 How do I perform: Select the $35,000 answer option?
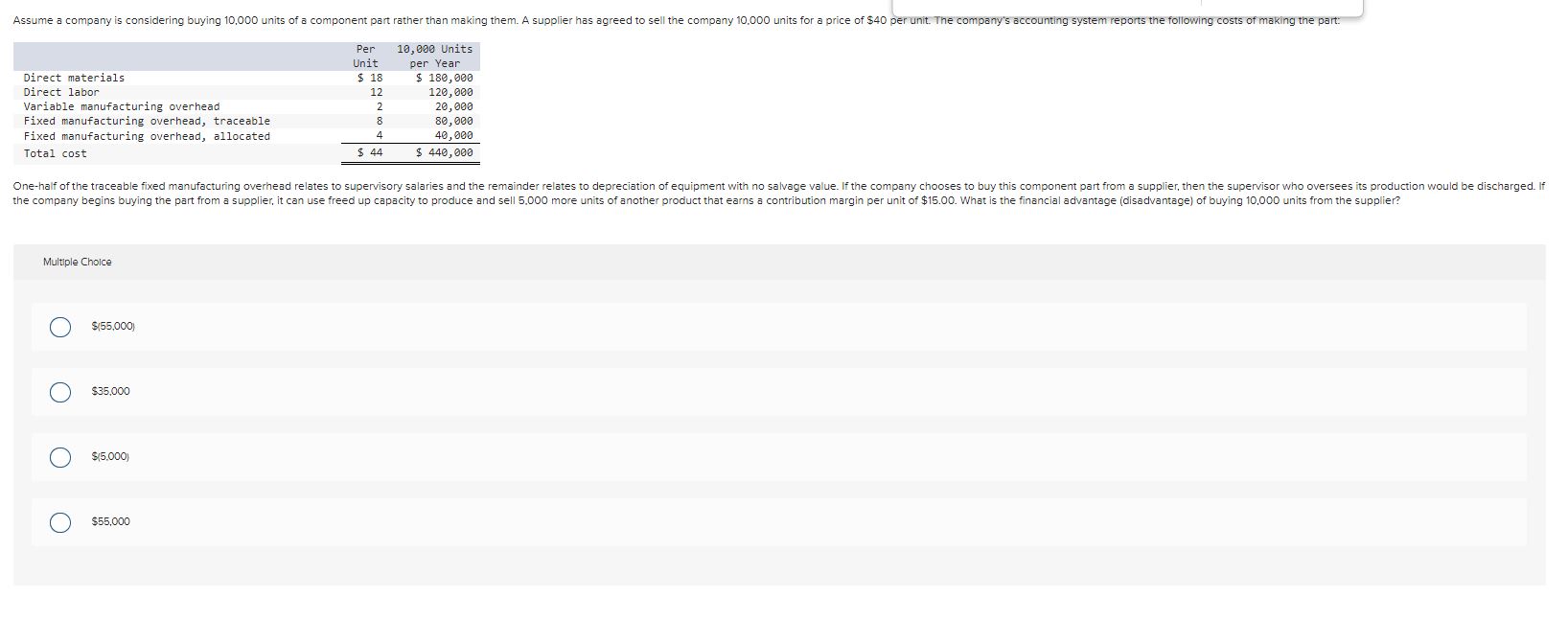(59, 391)
